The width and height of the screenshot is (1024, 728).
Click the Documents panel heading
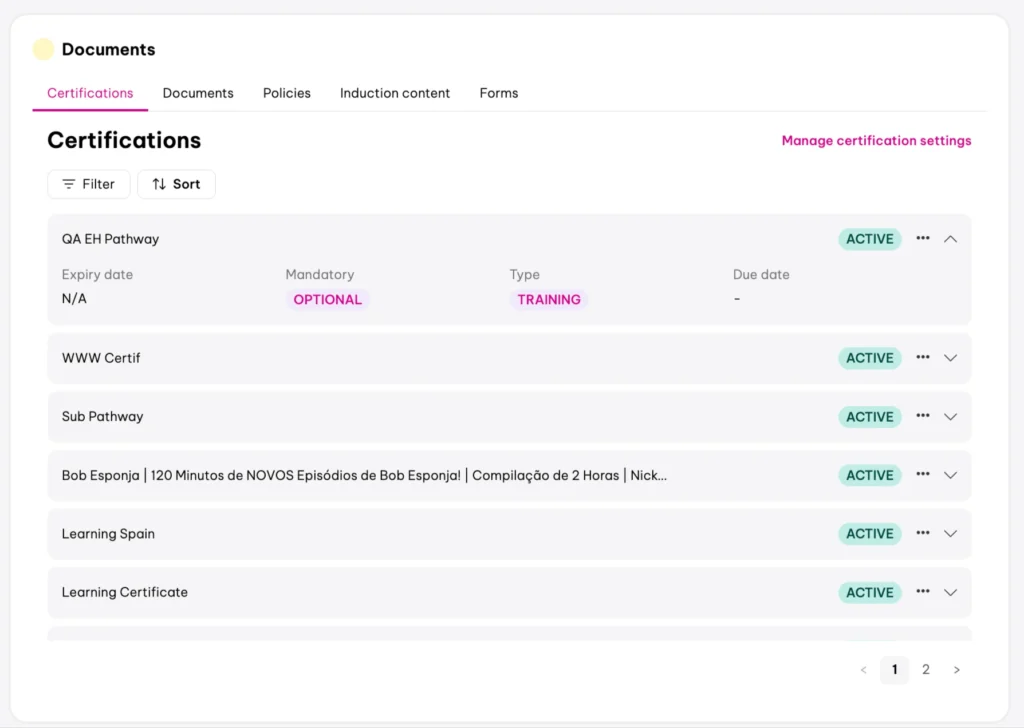tap(108, 49)
